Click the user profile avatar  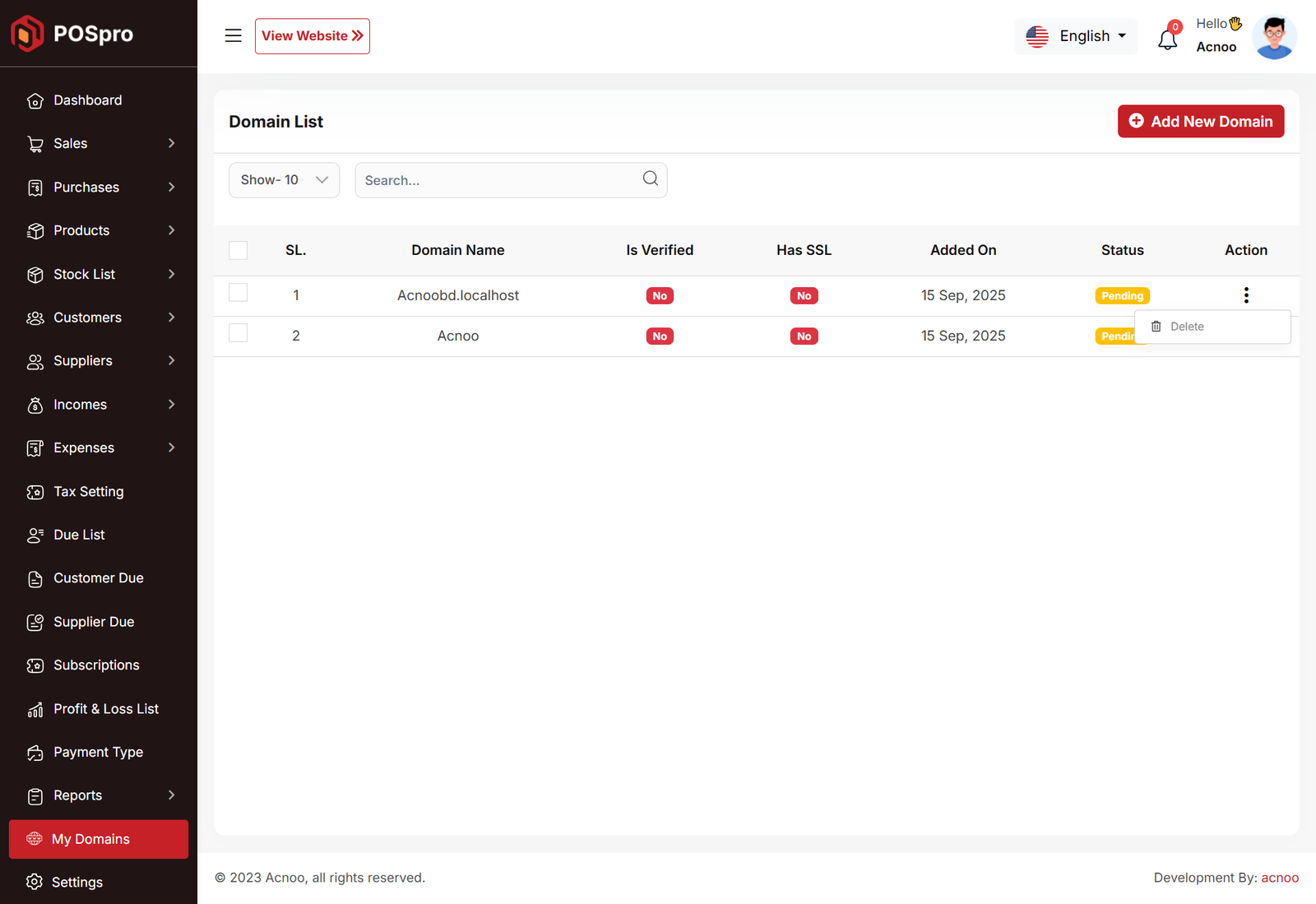point(1274,37)
